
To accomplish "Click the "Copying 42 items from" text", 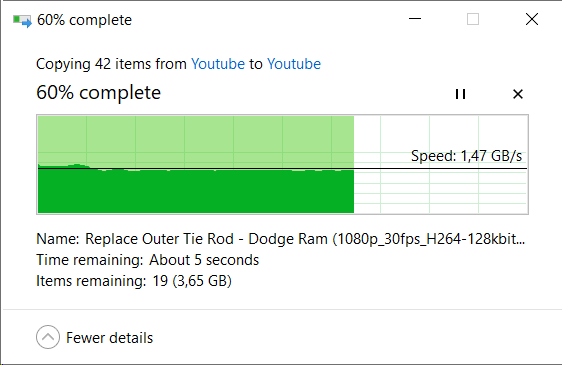I will (x=111, y=64).
